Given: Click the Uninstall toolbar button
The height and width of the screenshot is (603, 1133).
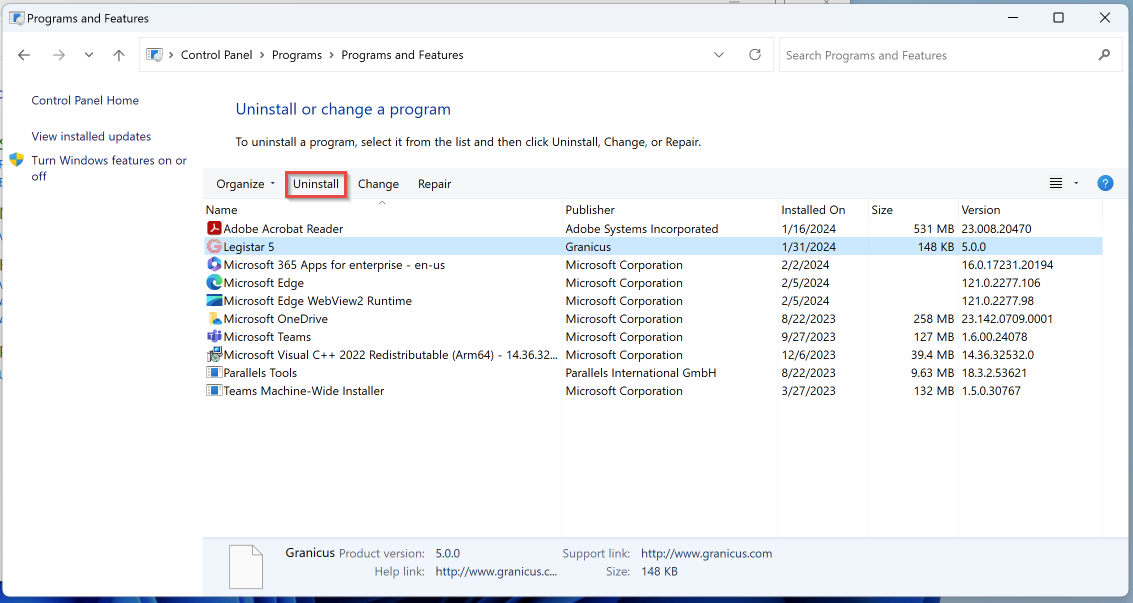Looking at the screenshot, I should click(x=316, y=184).
